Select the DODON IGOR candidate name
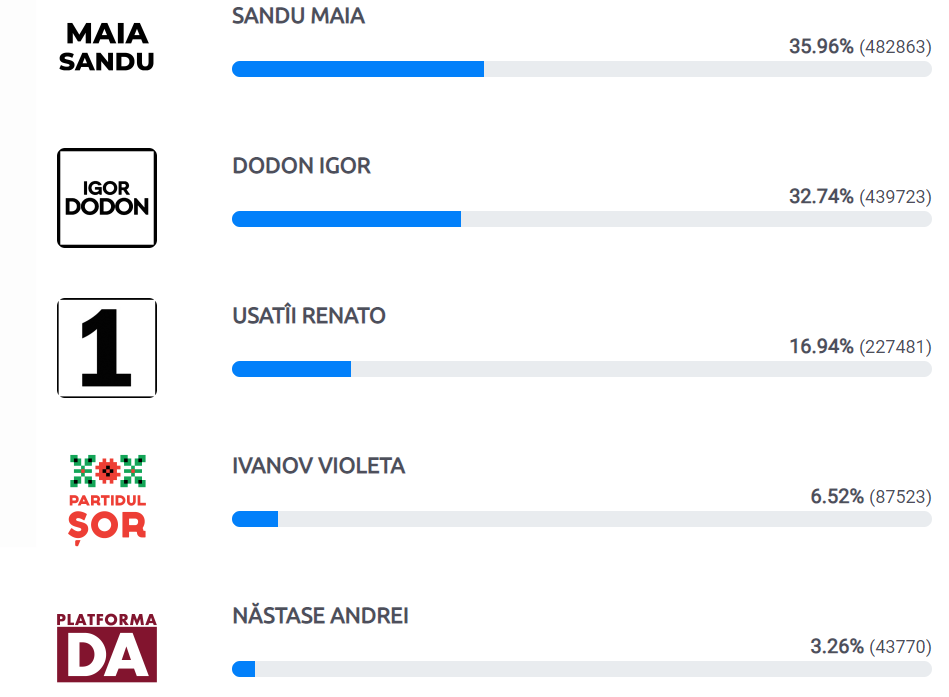949x697 pixels. 301,166
